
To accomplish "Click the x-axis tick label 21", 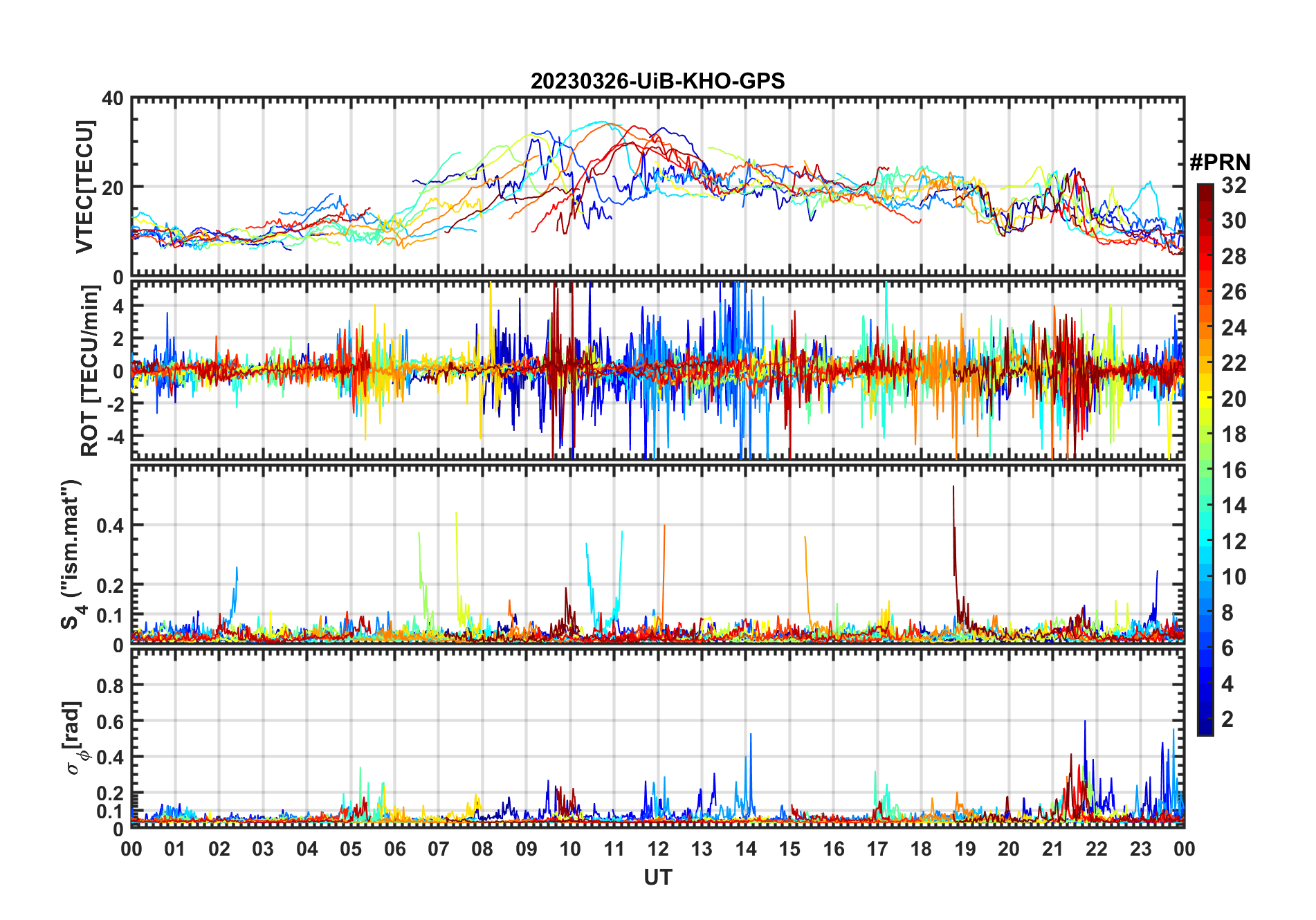I will (1052, 849).
